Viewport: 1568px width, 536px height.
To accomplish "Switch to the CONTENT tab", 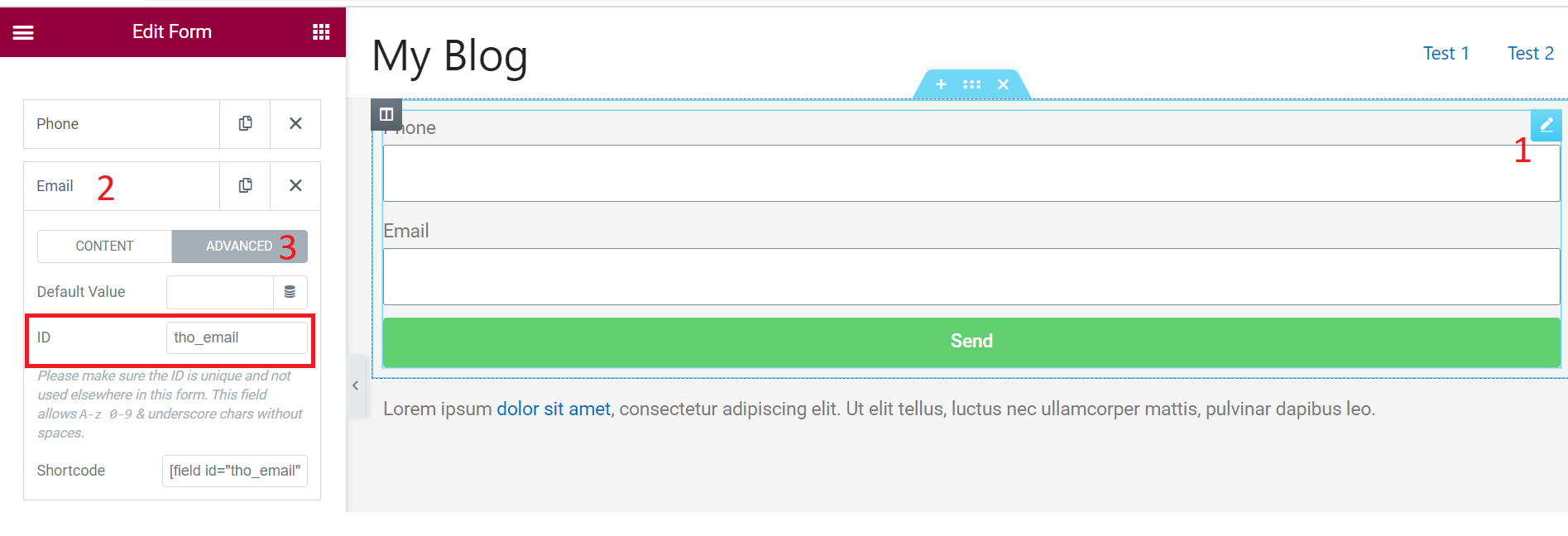I will pos(104,246).
